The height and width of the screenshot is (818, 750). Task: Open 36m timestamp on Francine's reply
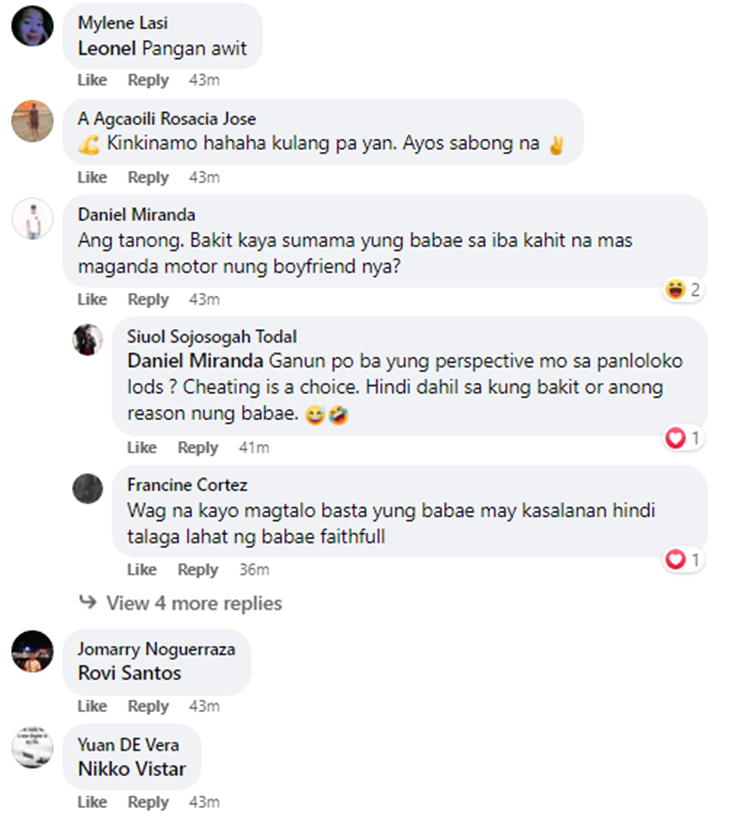tap(254, 569)
